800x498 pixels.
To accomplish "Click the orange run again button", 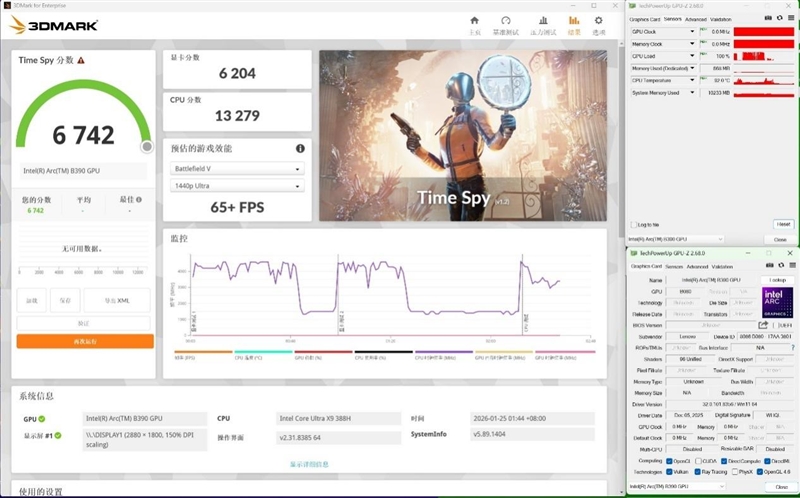I will [85, 341].
